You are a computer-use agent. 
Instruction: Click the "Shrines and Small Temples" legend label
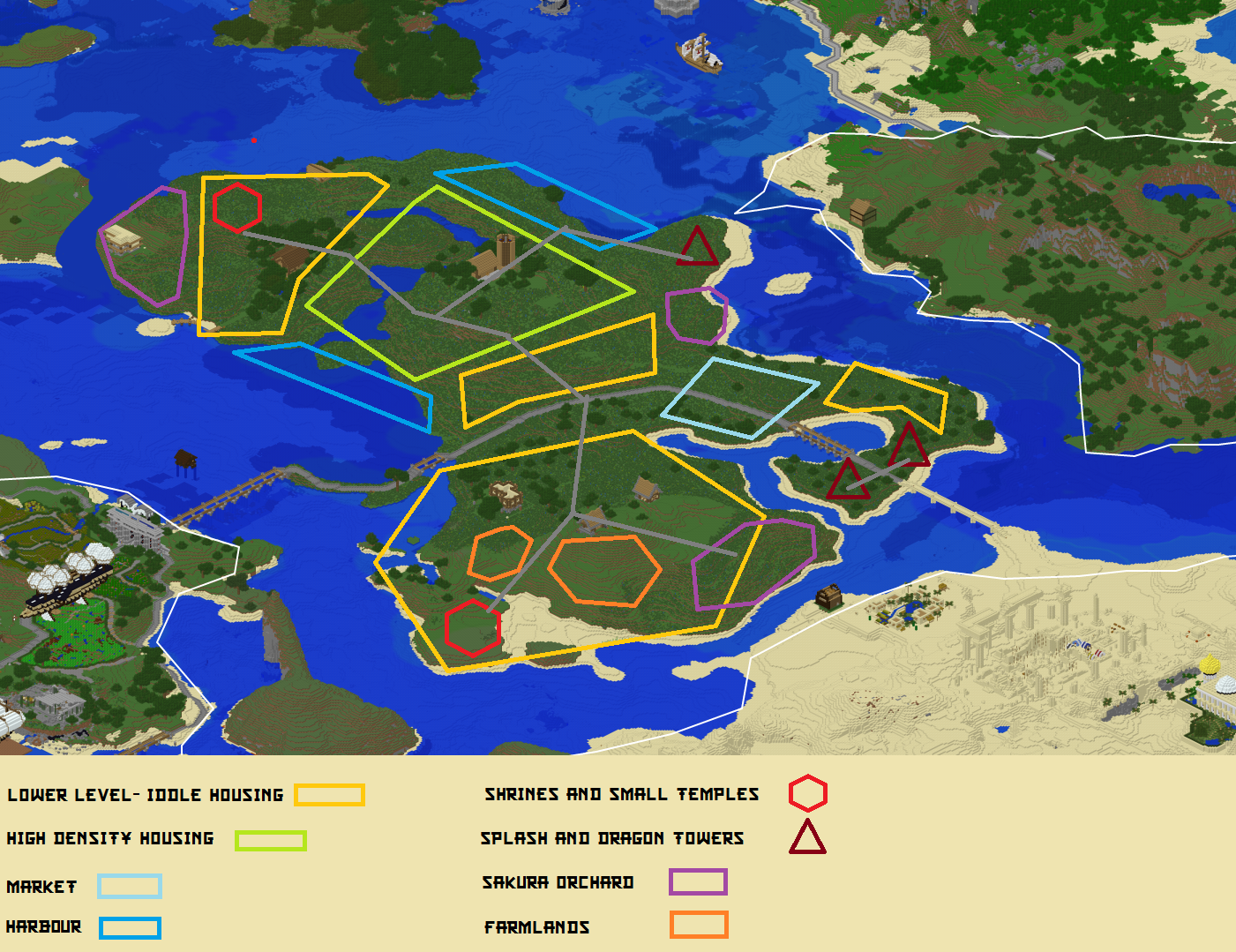point(621,794)
